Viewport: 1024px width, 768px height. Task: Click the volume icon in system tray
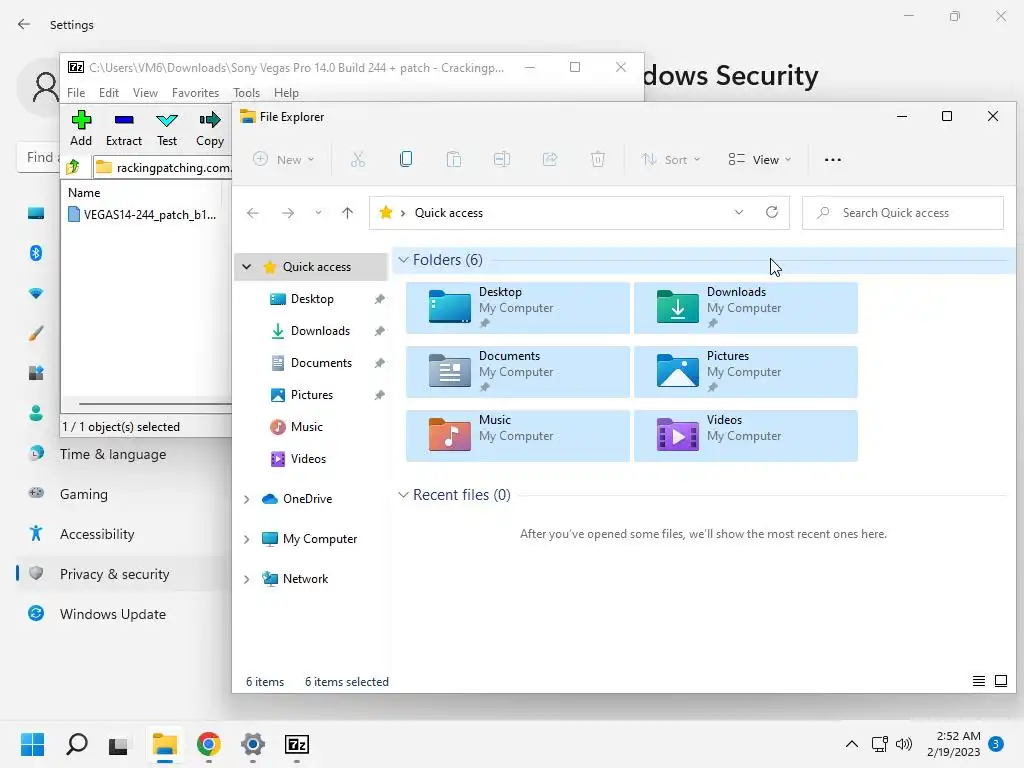904,744
